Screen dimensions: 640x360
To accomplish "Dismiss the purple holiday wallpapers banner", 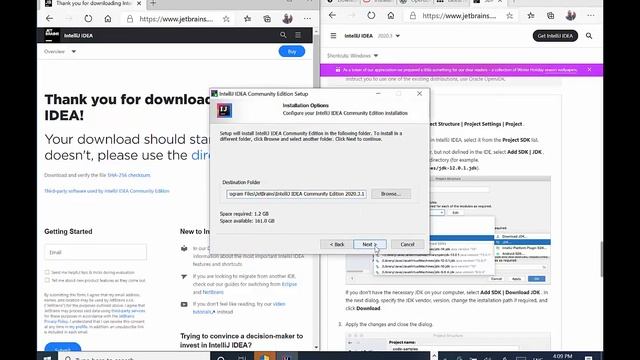I will coord(589,70).
